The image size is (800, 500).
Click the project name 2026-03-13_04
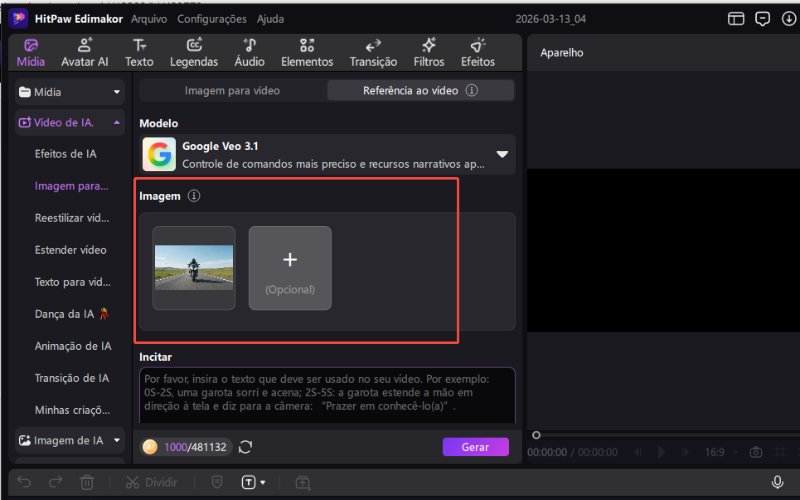551,19
